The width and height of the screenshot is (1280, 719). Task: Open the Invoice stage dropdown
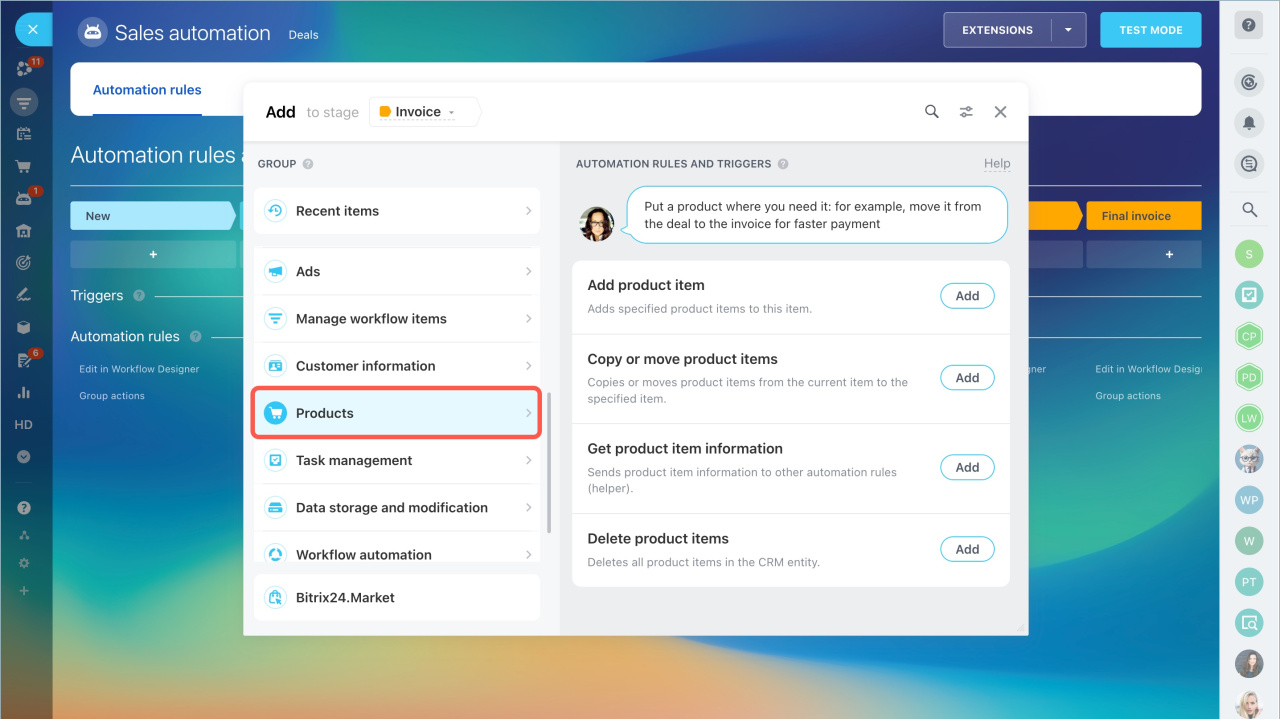[x=424, y=112]
